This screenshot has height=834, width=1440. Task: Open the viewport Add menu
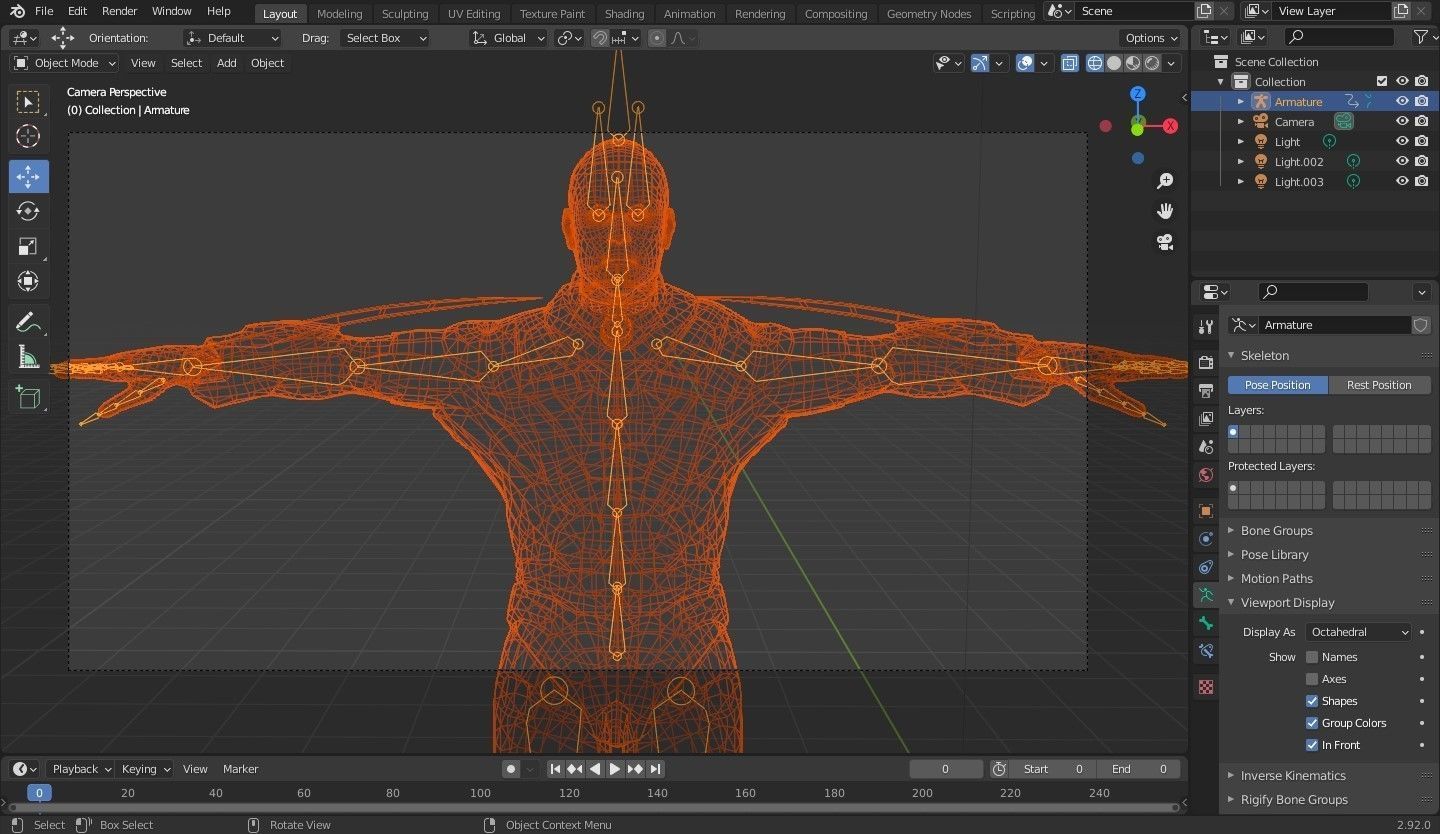227,63
